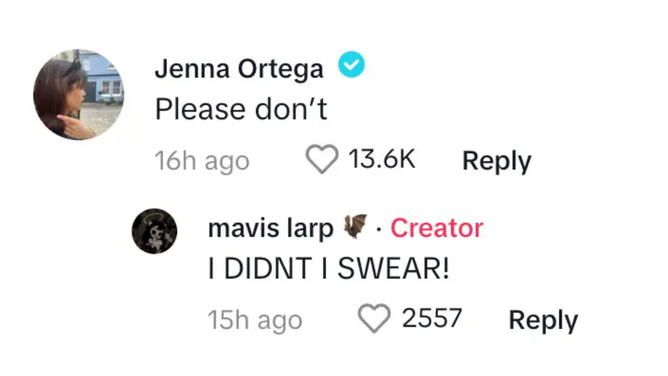The height and width of the screenshot is (376, 668).
Task: Select the "I DIDNT I SWEAR!" reply text
Action: (x=328, y=269)
